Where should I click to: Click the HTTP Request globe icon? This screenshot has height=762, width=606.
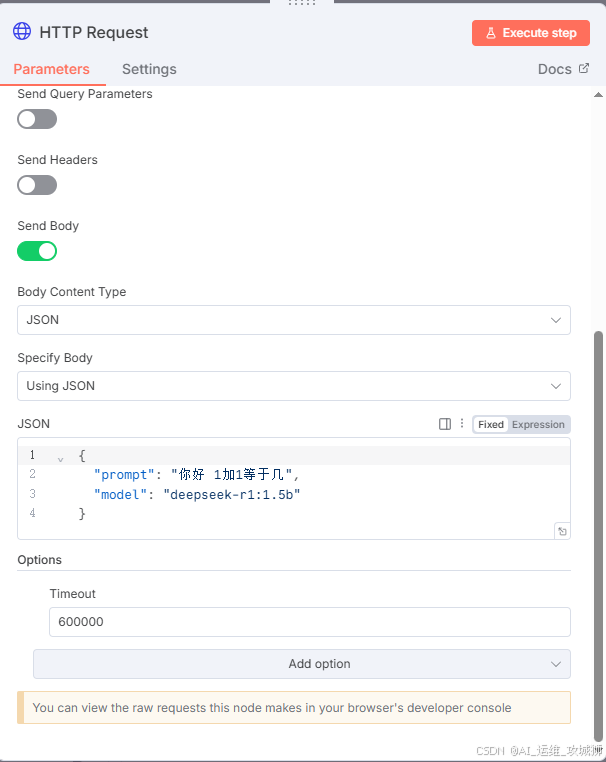point(22,32)
